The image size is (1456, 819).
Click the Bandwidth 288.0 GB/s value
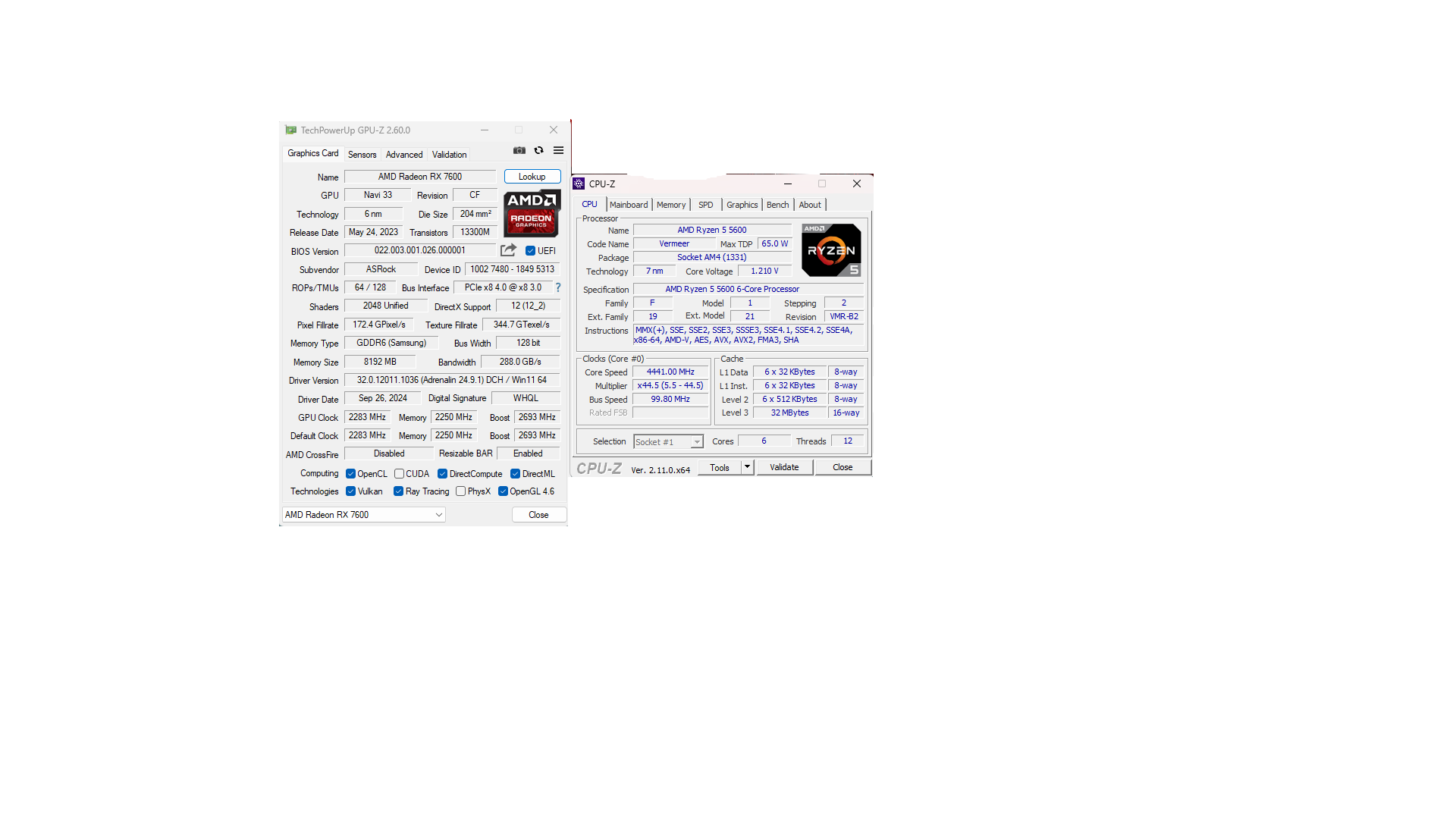click(x=520, y=362)
